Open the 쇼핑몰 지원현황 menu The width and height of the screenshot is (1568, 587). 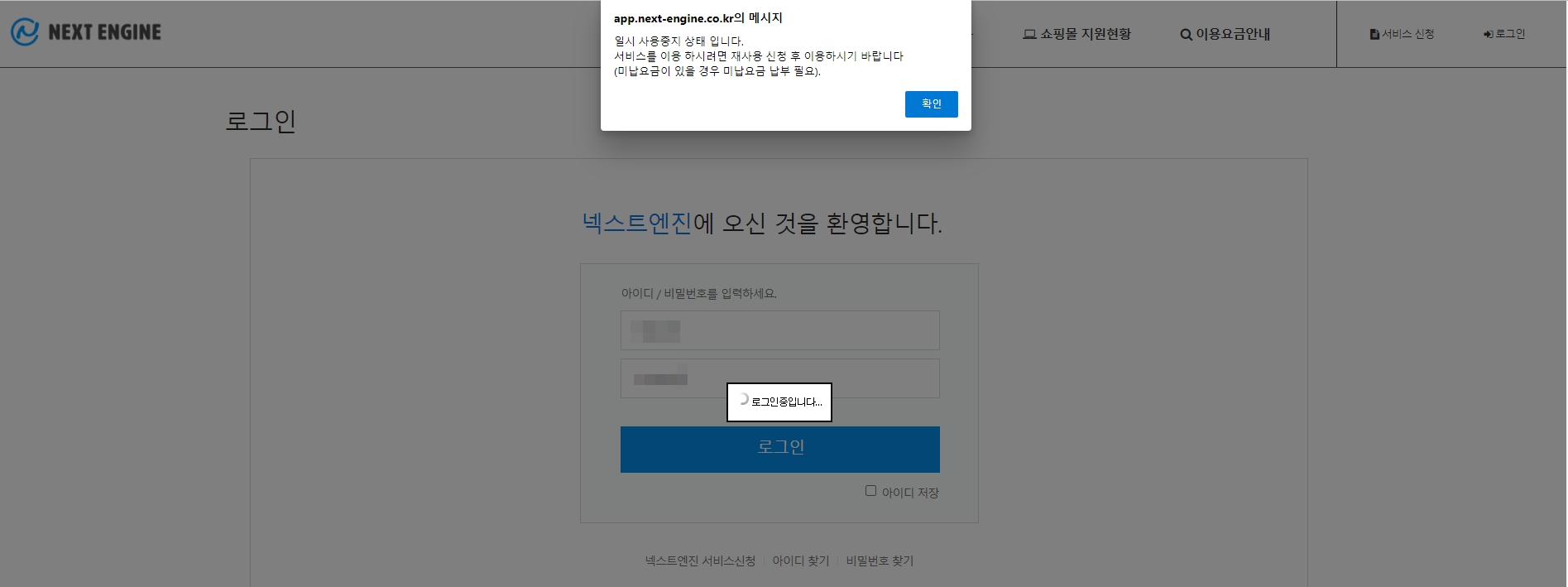point(1077,34)
